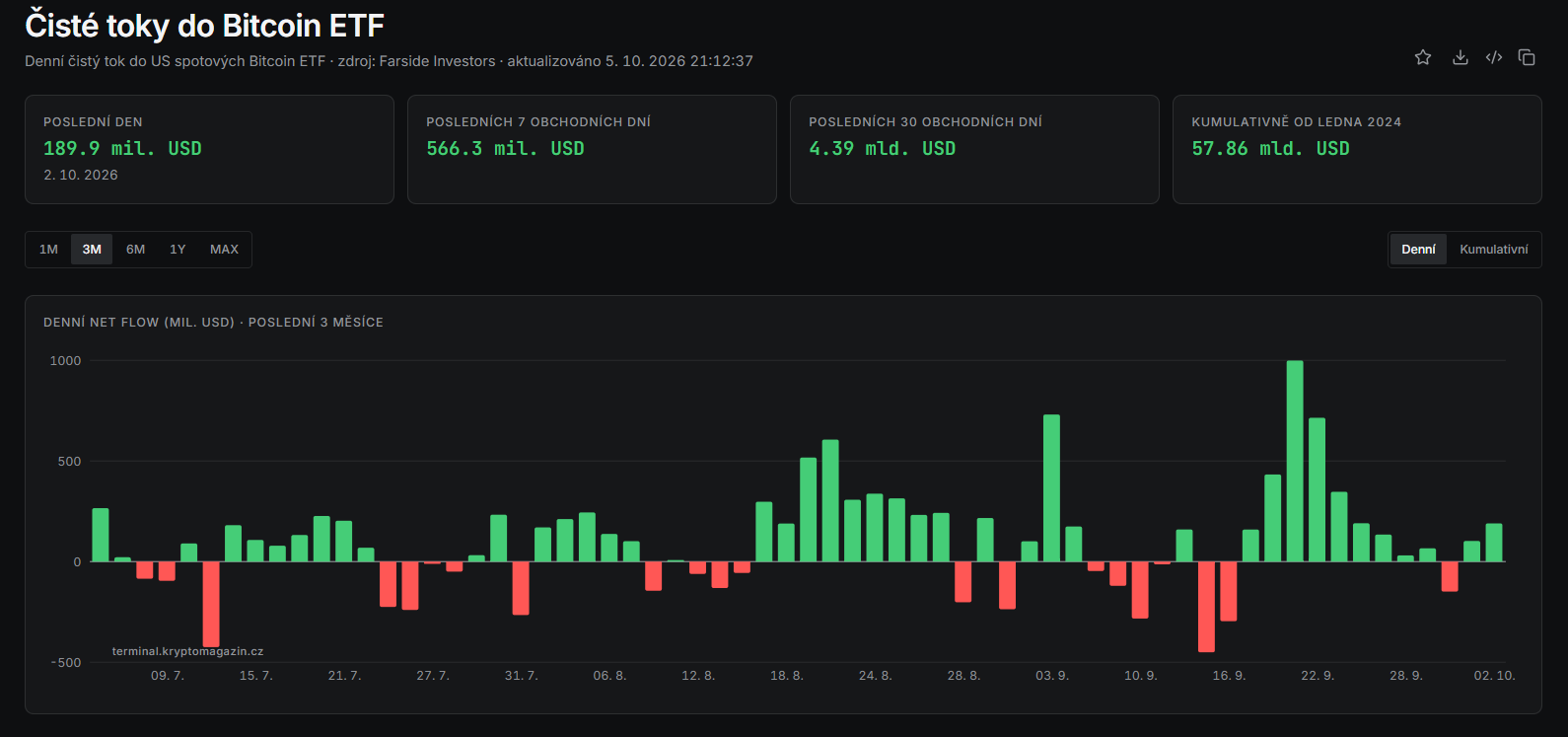
Task: Toggle the Kumulativní view
Action: coord(1494,250)
